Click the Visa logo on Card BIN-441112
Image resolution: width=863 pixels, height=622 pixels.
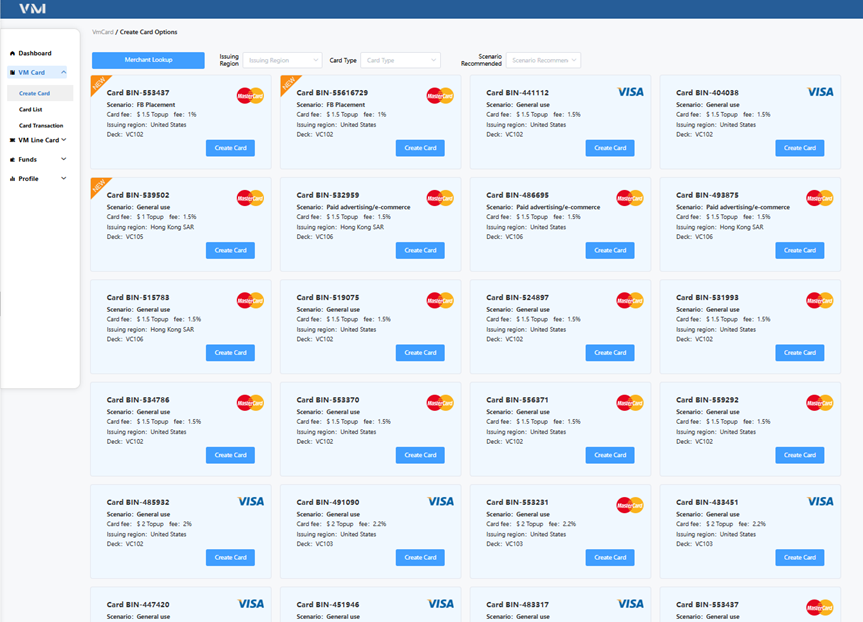click(x=630, y=92)
